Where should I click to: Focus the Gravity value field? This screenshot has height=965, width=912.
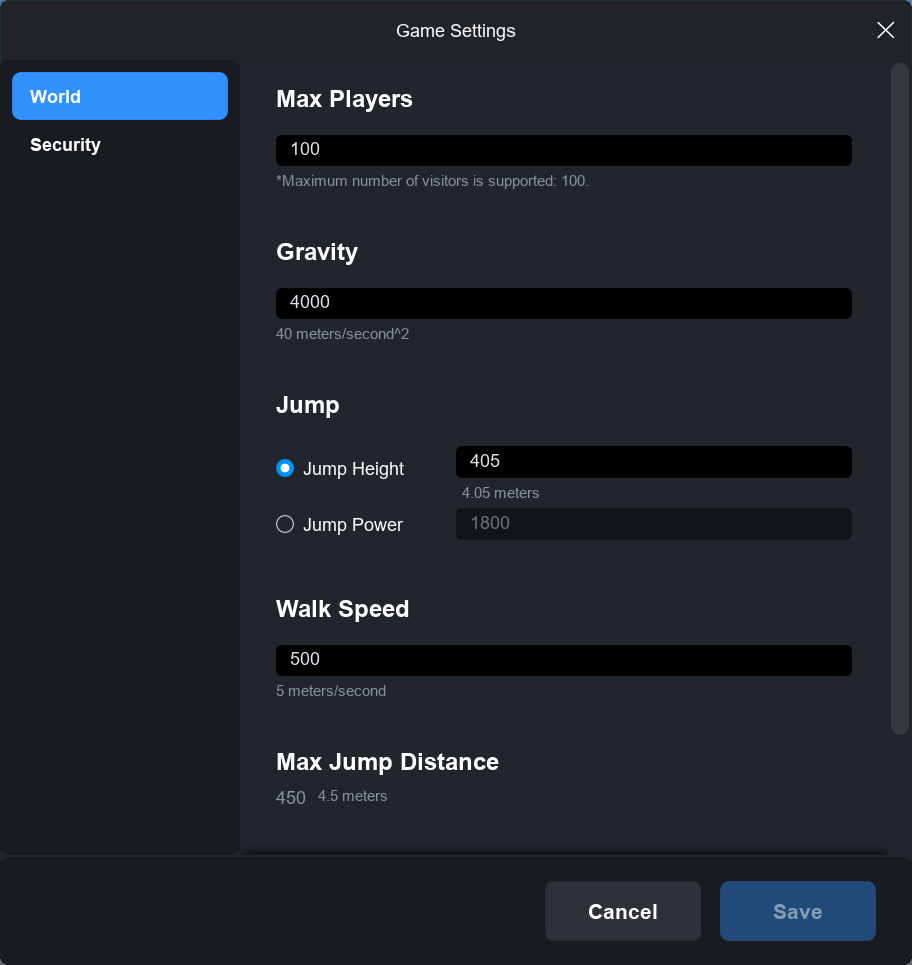point(563,303)
